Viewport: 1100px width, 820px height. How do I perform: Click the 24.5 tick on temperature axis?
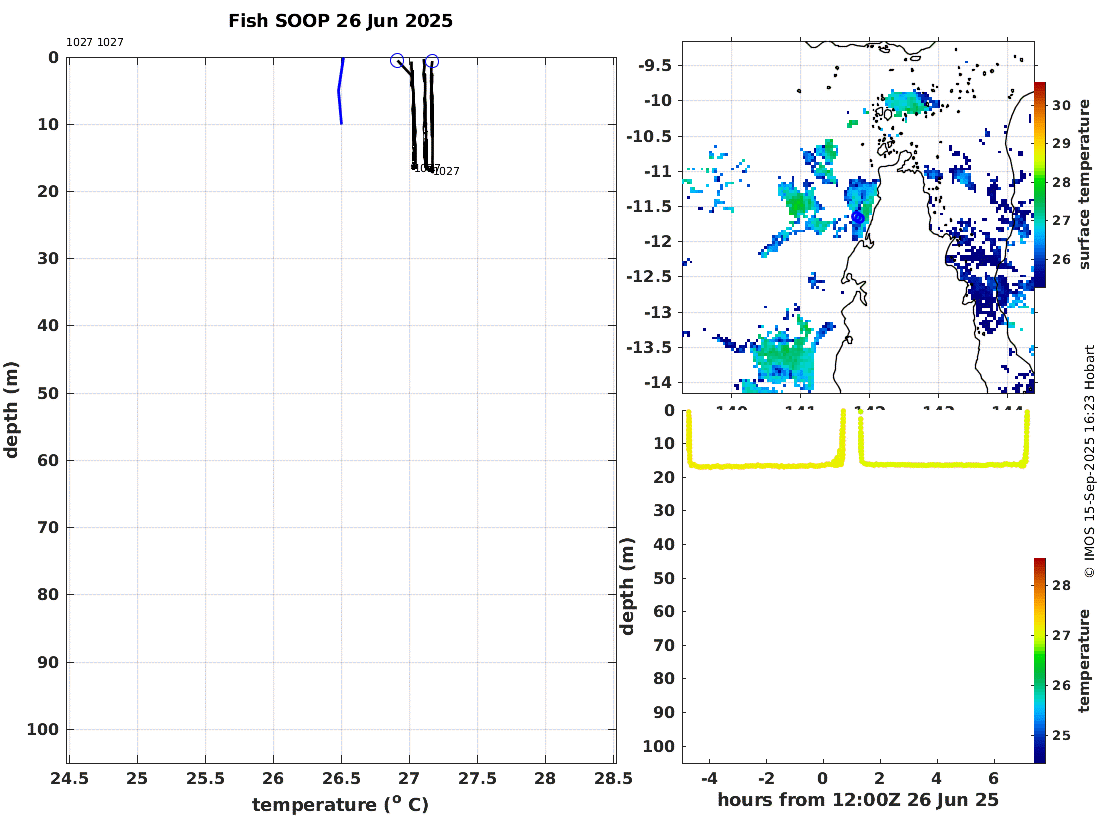click(69, 779)
